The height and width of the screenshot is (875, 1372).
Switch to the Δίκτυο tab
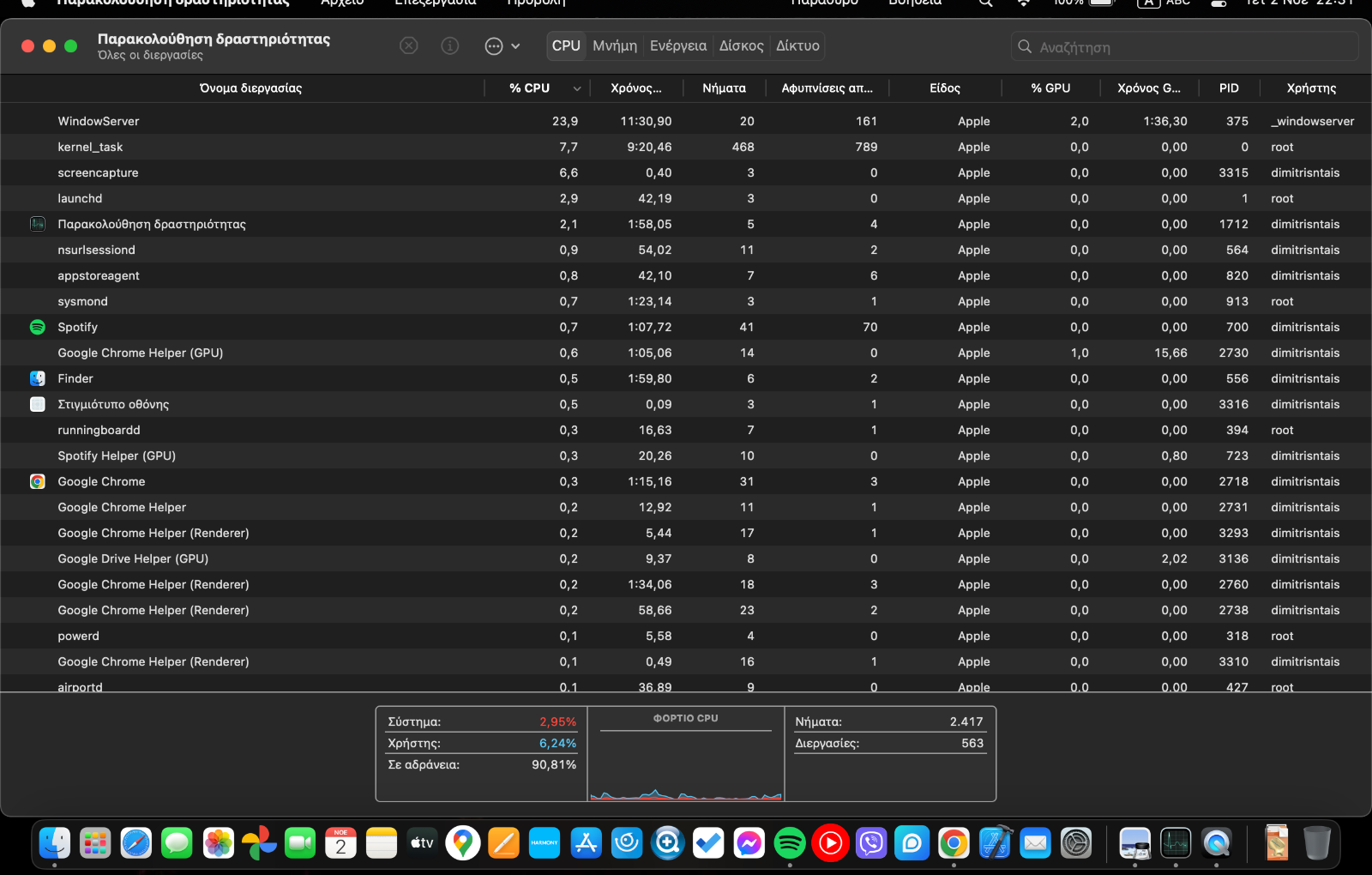(x=797, y=45)
